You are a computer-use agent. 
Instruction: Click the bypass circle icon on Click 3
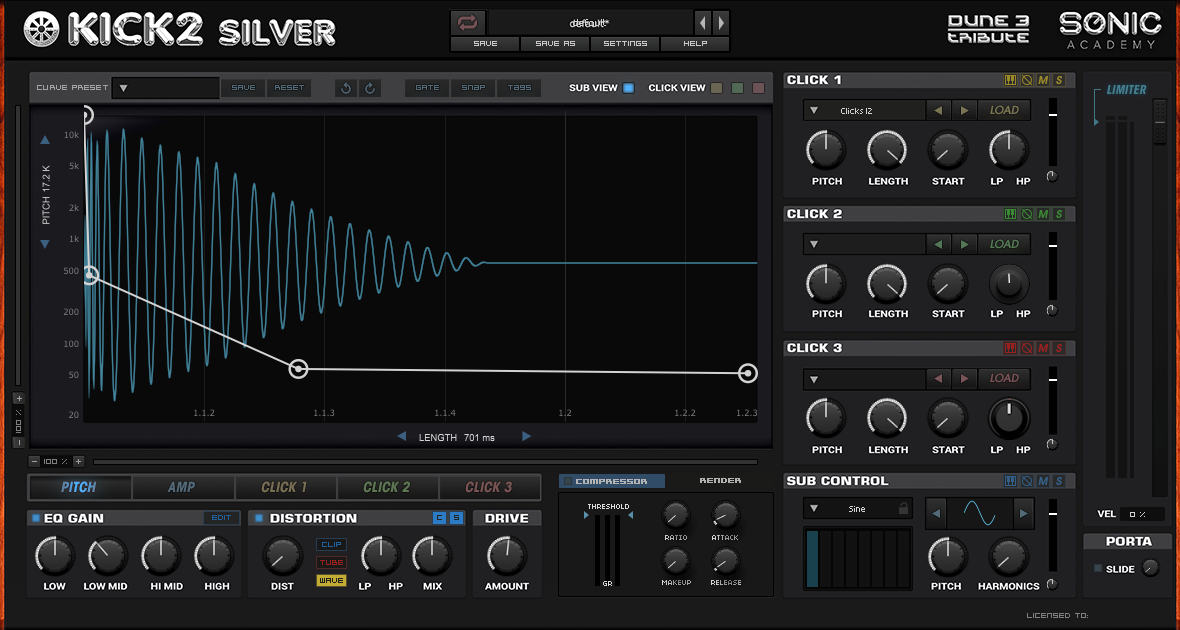(1026, 348)
